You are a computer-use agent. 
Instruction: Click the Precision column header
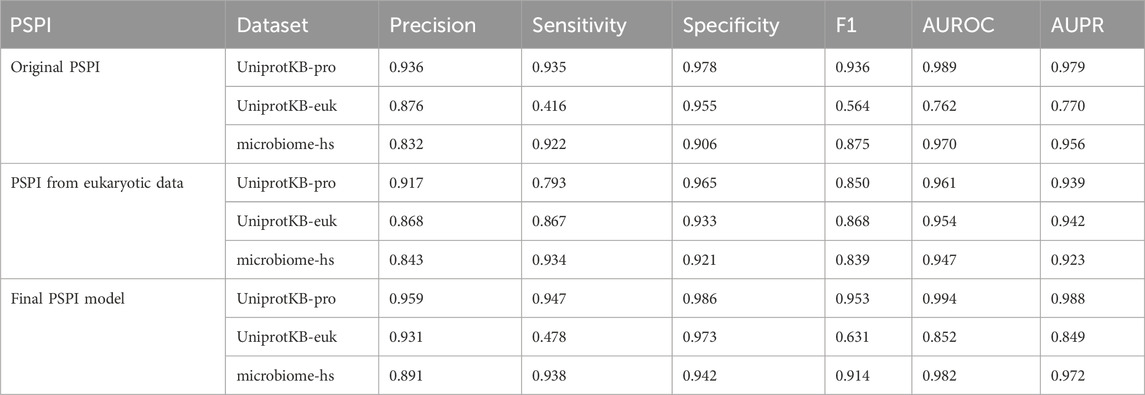(432, 25)
